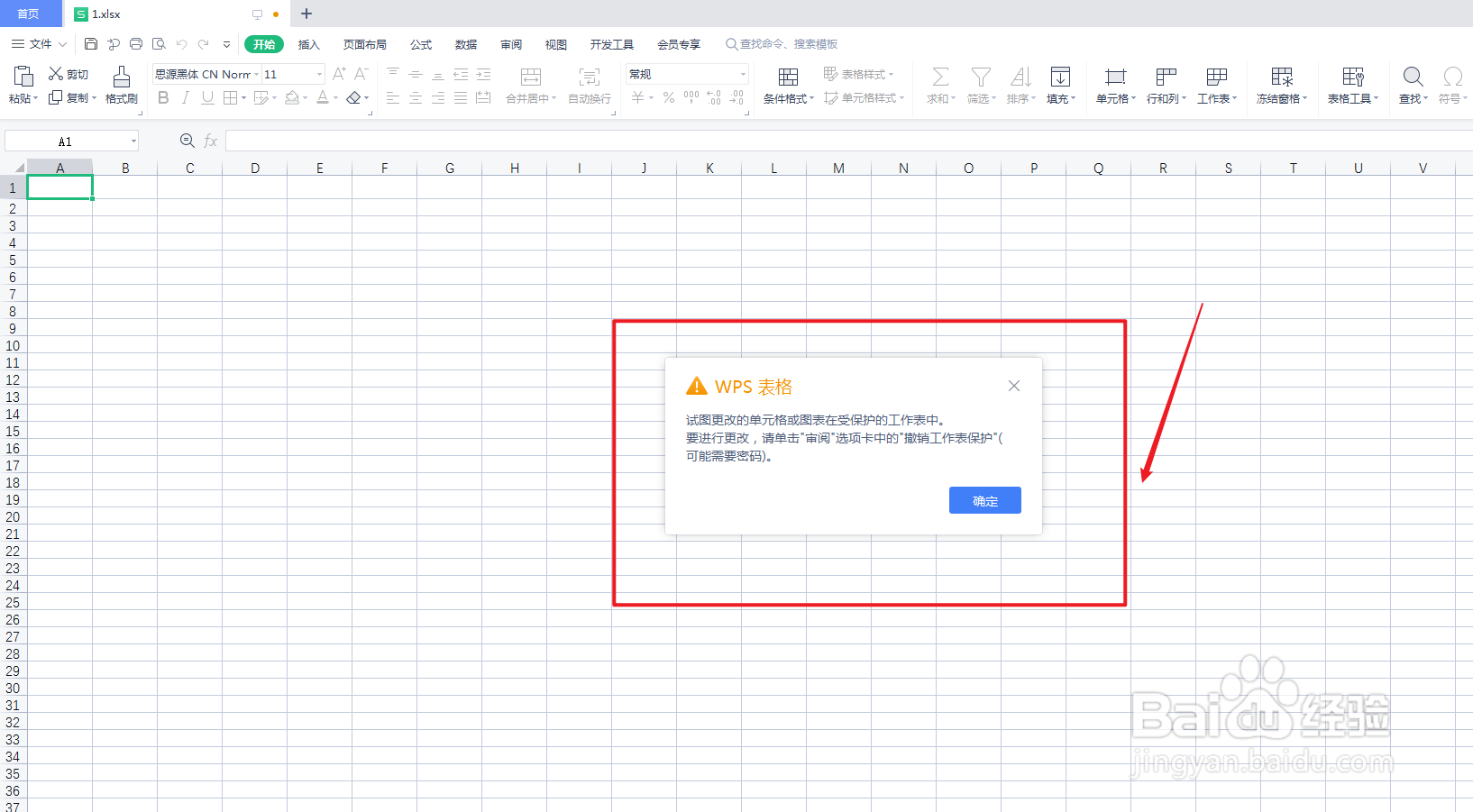1473x812 pixels.
Task: Open Print Preview from the quick access bar
Action: click(159, 43)
